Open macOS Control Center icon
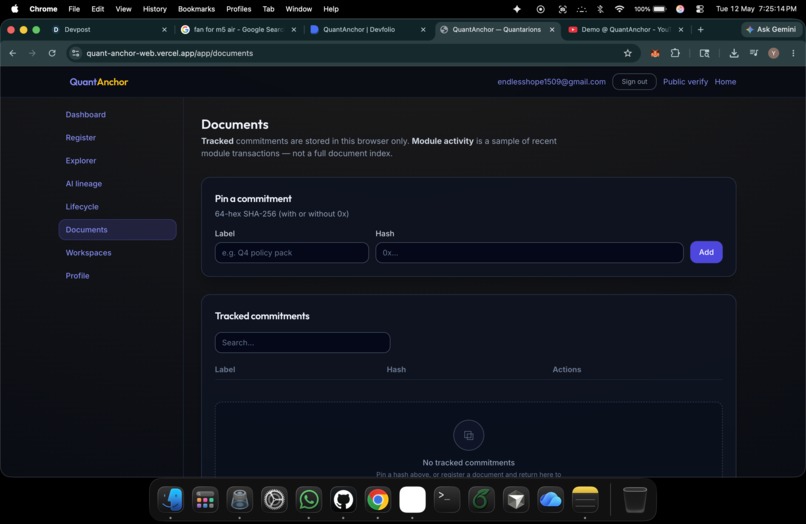 (x=700, y=9)
